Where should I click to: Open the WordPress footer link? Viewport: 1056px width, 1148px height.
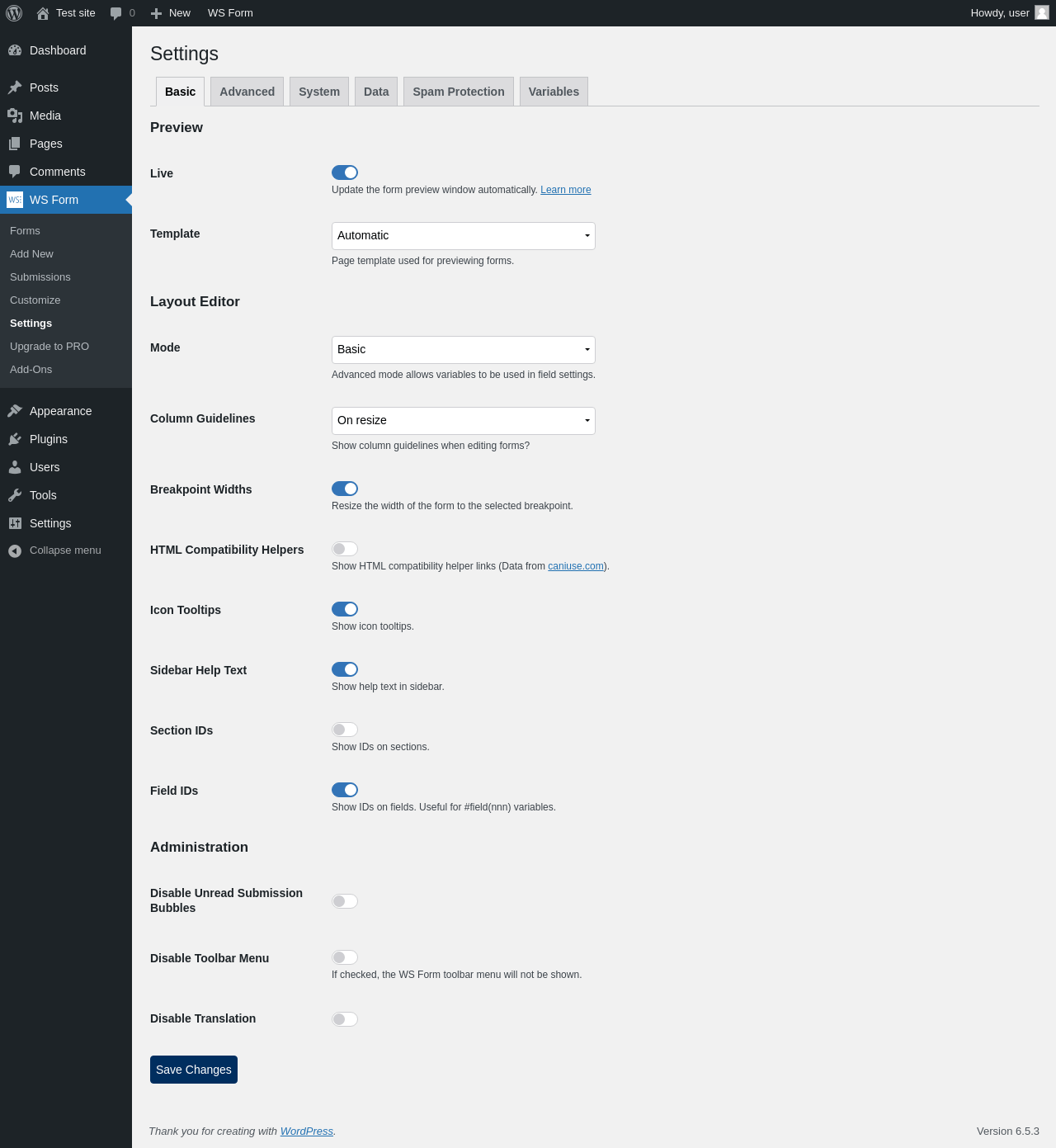(x=307, y=1131)
